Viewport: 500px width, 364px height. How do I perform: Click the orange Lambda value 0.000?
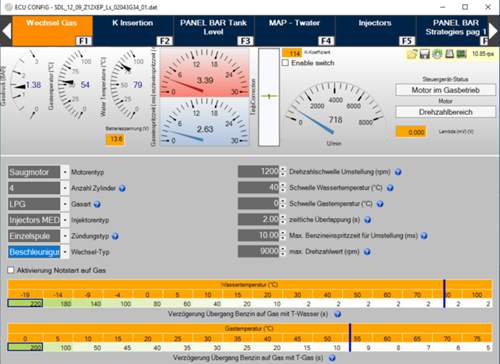[x=411, y=132]
